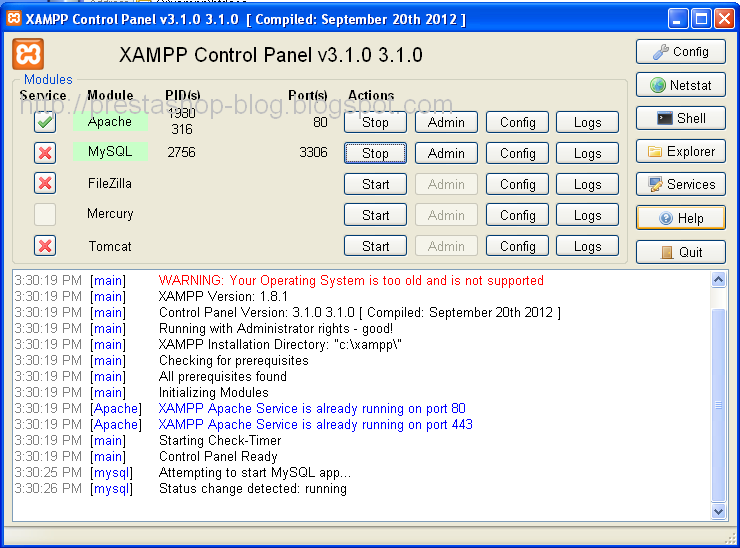Click 'Starting Check-Timer' log line

click(x=220, y=440)
